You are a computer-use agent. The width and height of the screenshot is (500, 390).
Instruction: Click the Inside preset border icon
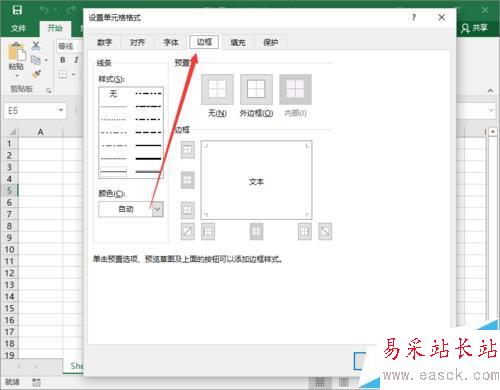pos(295,89)
